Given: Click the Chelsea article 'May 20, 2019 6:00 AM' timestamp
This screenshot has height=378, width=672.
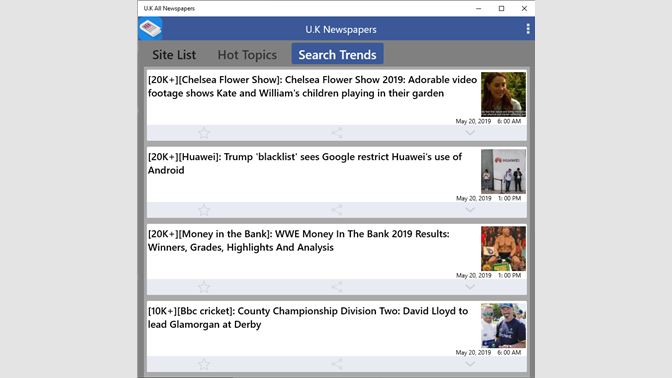Looking at the screenshot, I should click(488, 121).
